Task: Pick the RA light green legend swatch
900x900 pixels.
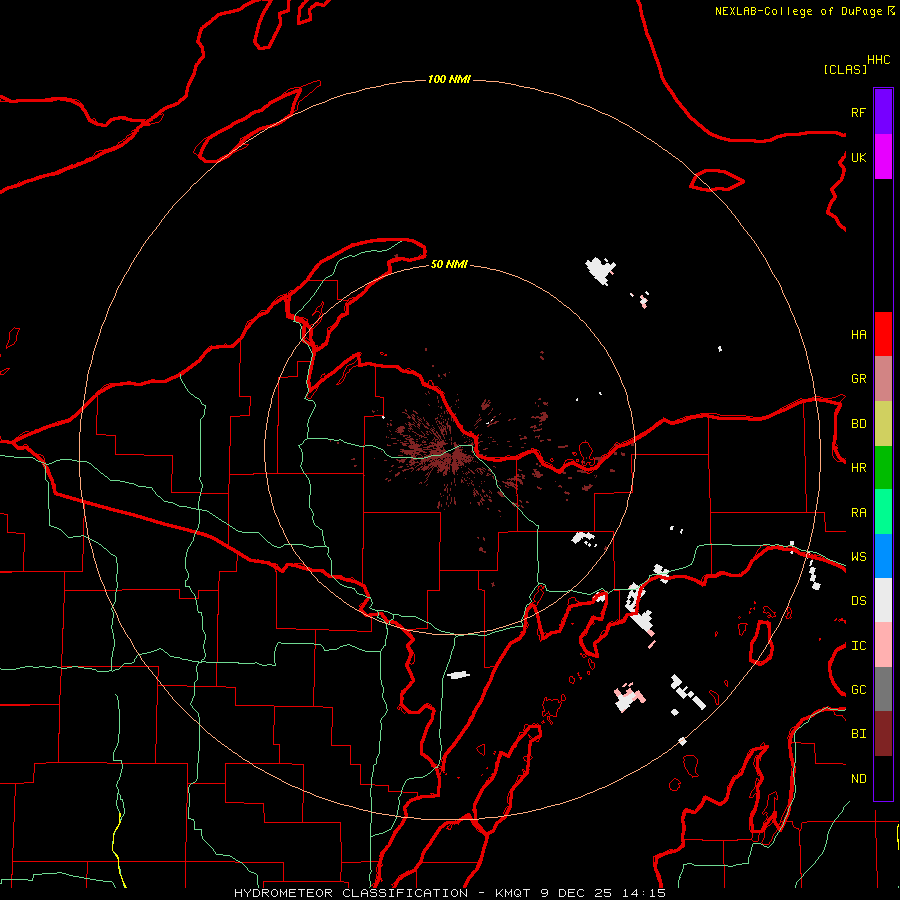Action: coord(883,512)
